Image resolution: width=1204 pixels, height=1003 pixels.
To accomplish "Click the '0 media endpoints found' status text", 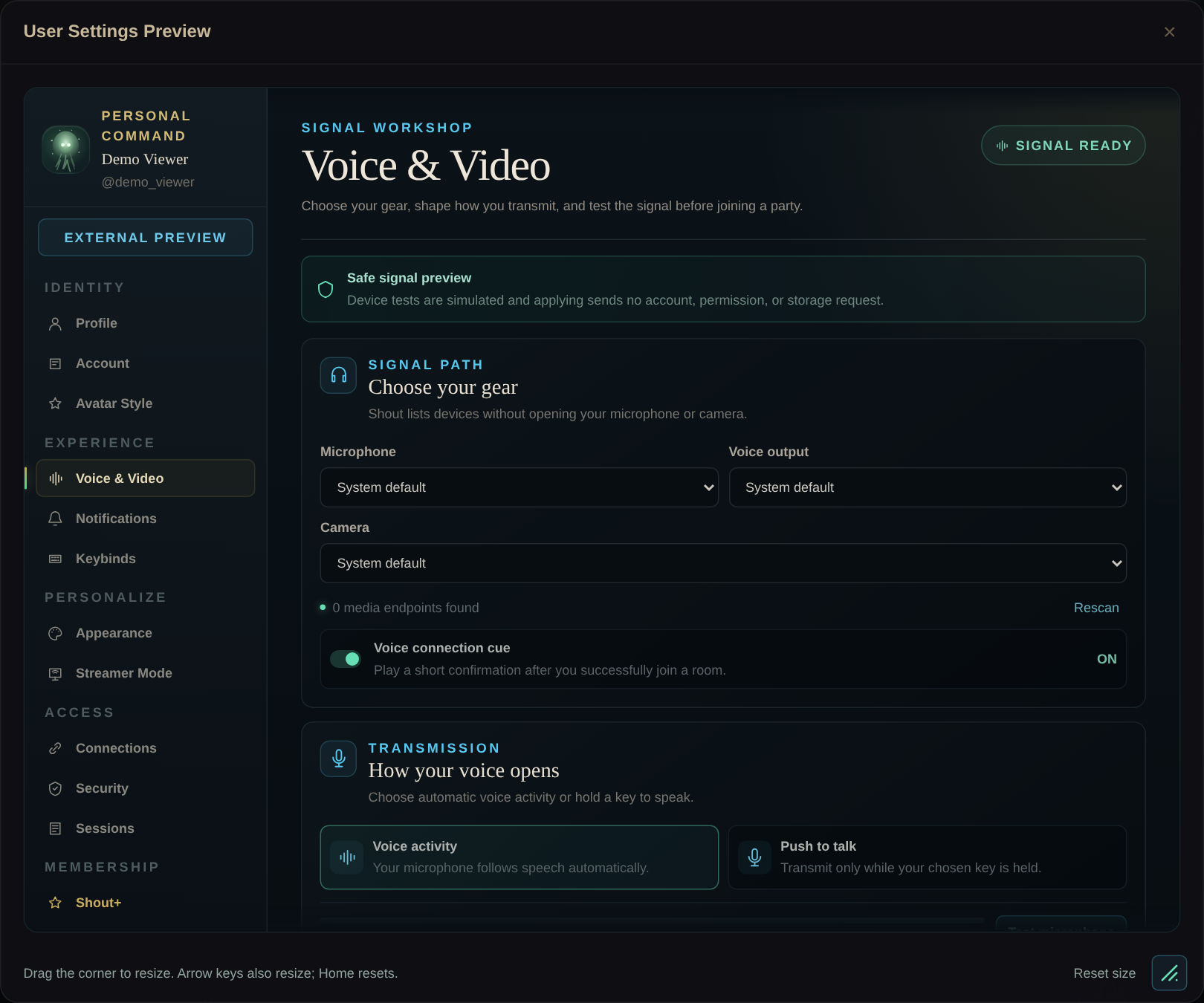I will point(406,608).
